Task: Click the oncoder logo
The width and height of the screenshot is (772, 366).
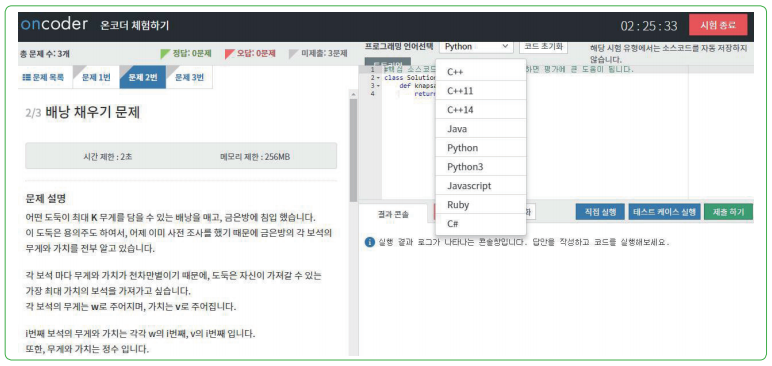Action: coord(55,25)
